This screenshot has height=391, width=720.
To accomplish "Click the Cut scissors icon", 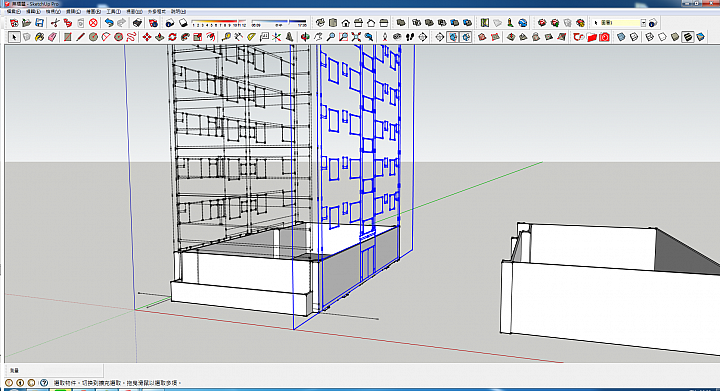I will [x=55, y=22].
